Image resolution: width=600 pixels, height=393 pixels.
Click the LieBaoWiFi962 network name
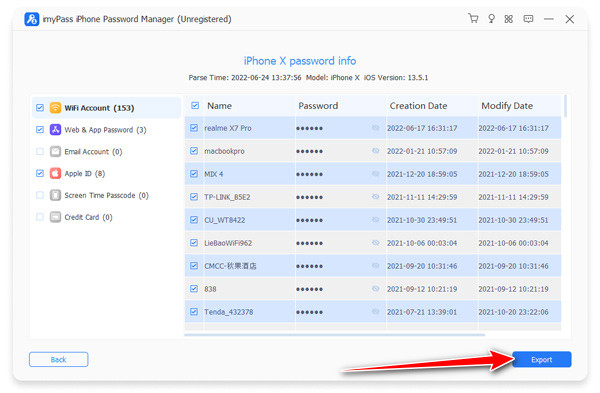[x=228, y=243]
